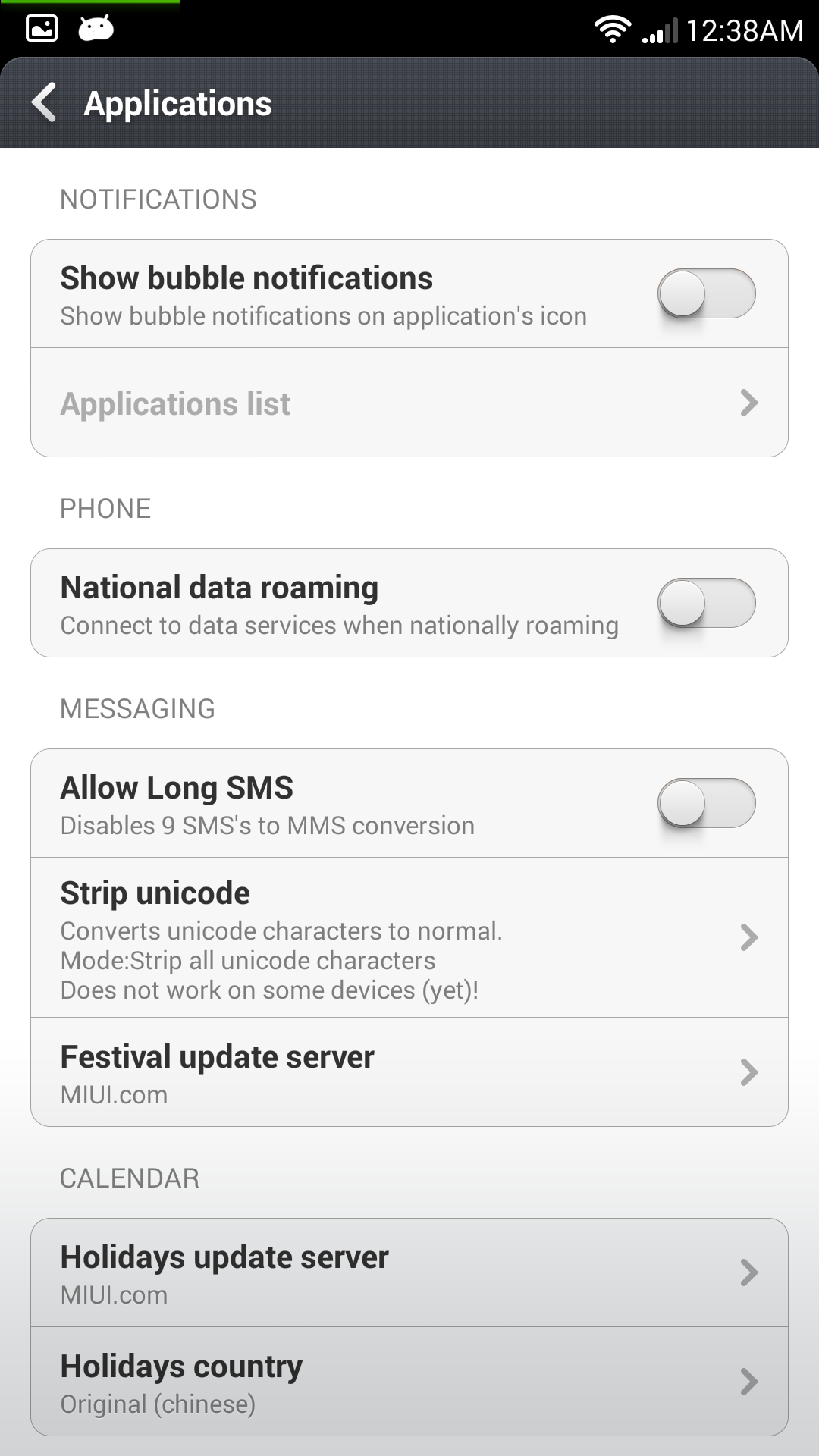
Task: Tap the screenshot notification icon in status bar
Action: point(42,29)
